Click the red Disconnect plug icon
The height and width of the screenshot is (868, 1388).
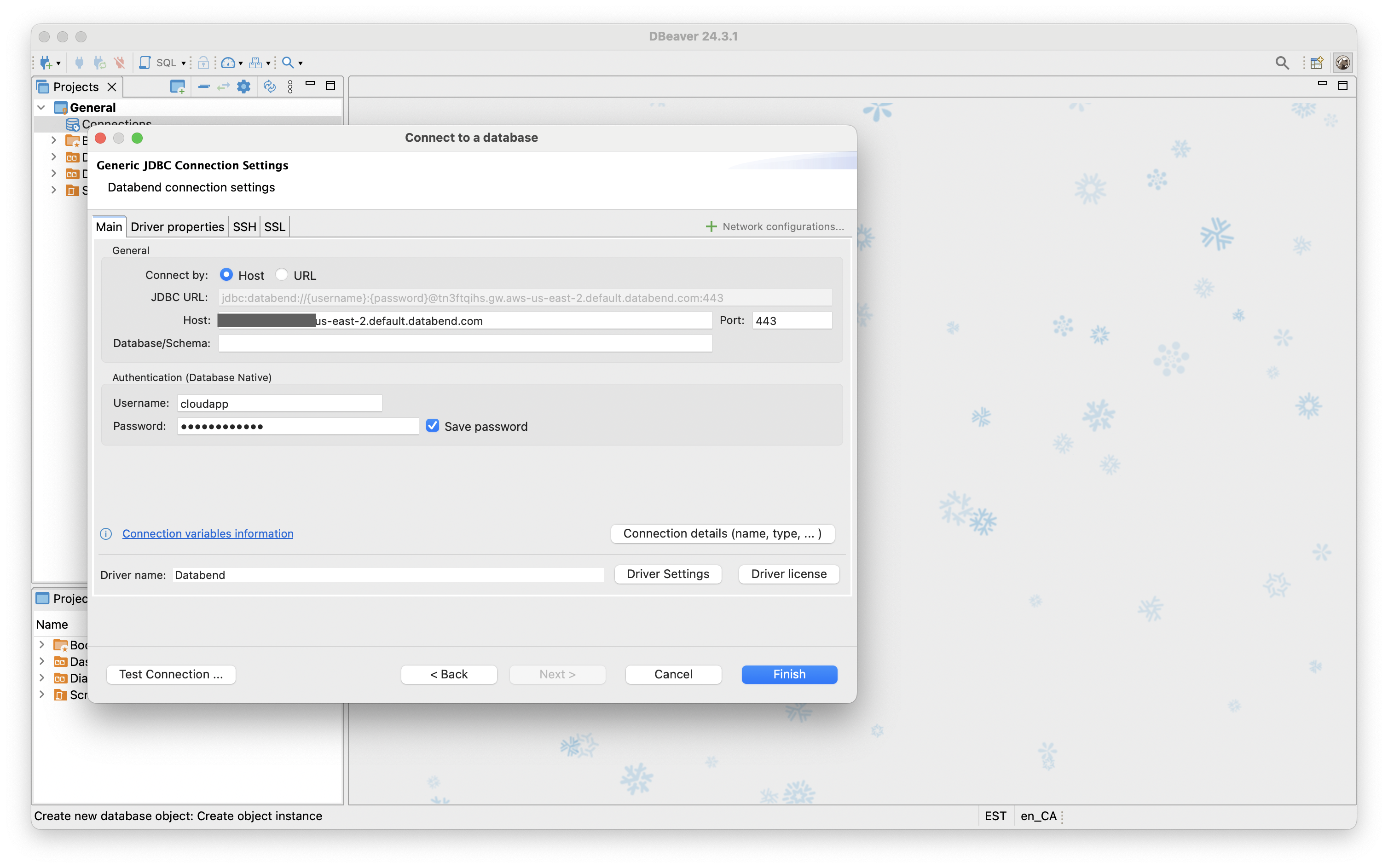[x=119, y=63]
